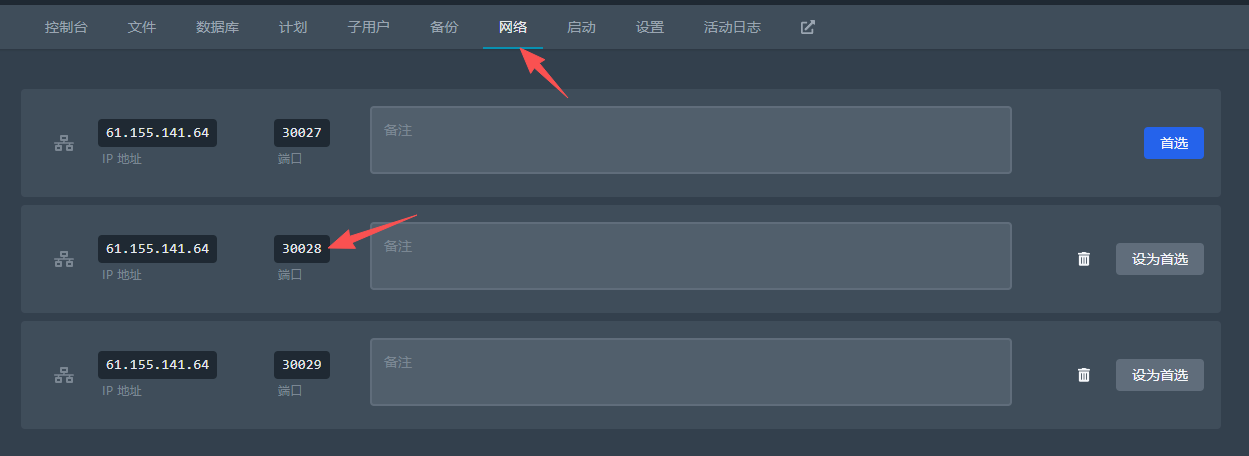Set port 30029 as primary with 设为首选
The height and width of the screenshot is (456, 1249).
coord(1160,375)
